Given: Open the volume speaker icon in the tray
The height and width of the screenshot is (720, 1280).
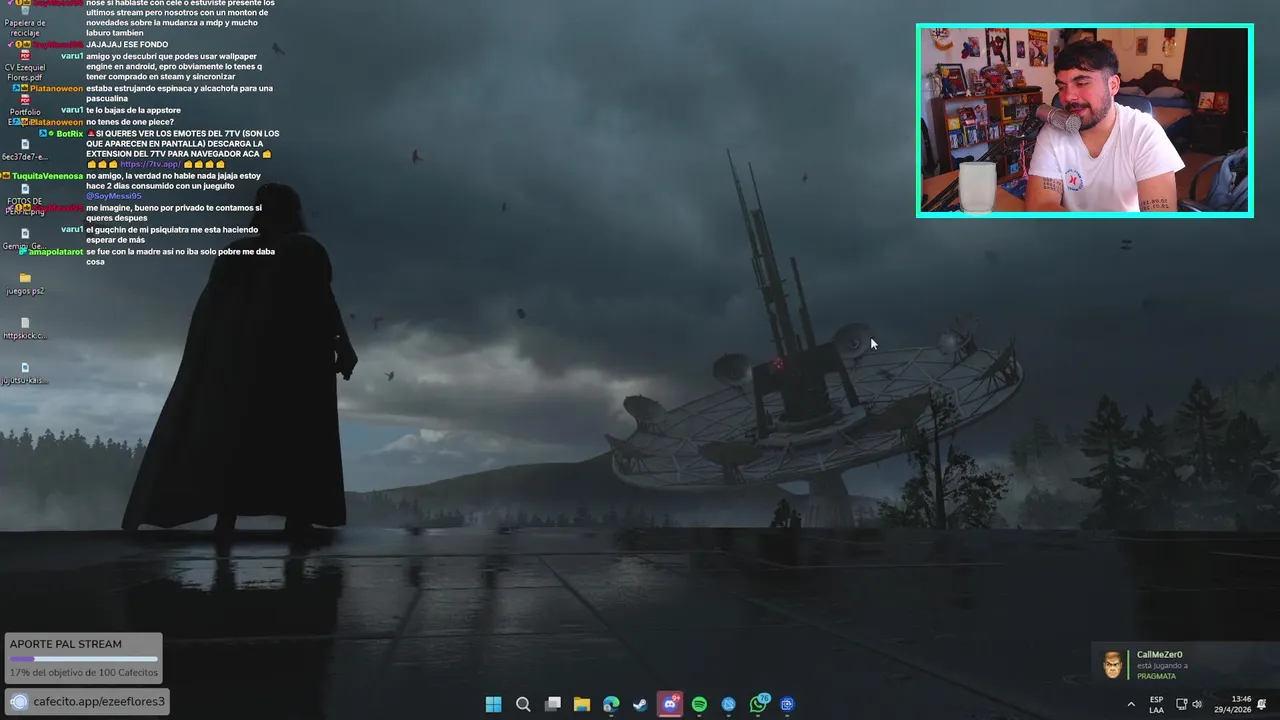Looking at the screenshot, I should (x=1197, y=704).
